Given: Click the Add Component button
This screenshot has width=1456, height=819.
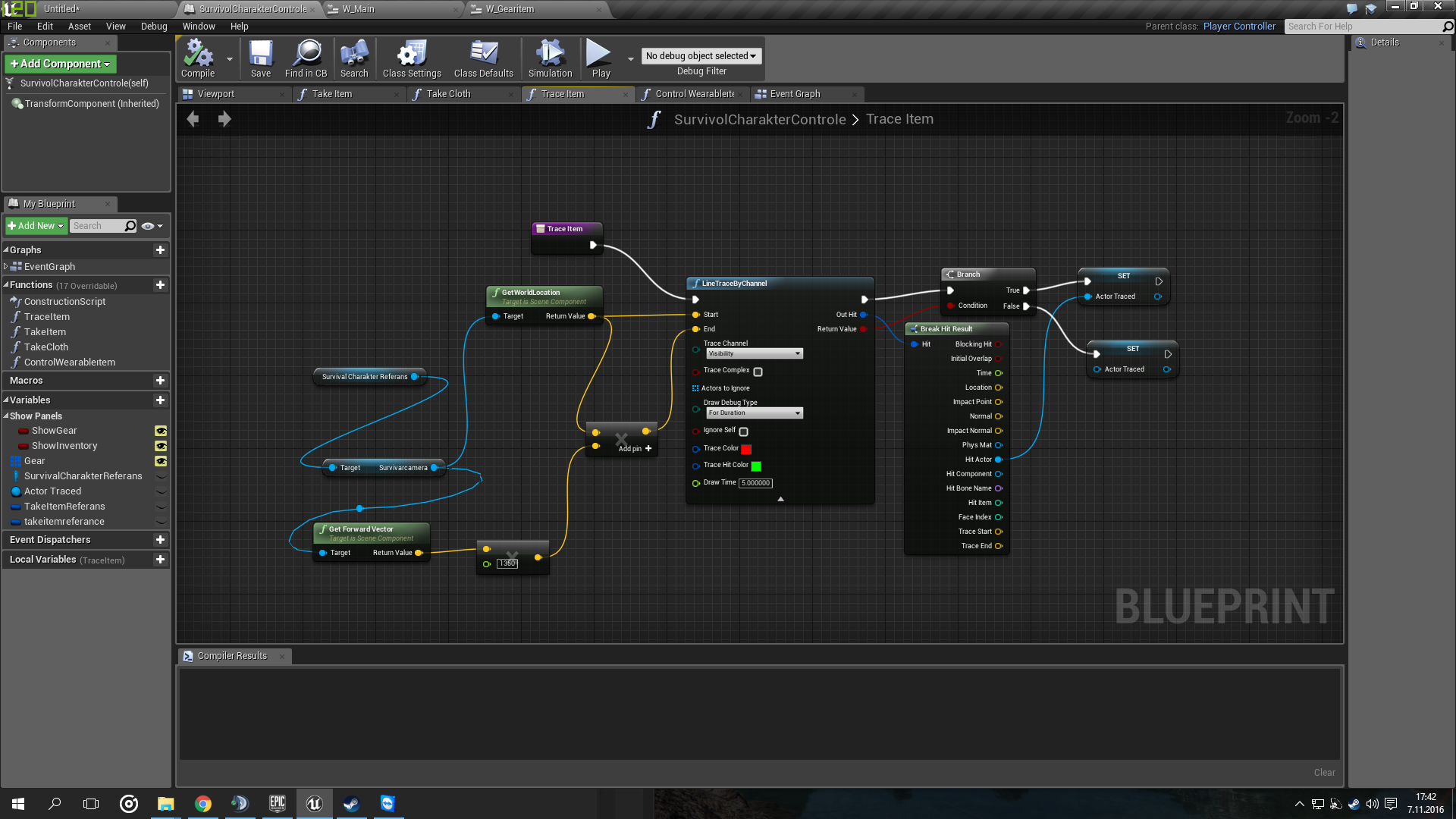Looking at the screenshot, I should click(61, 64).
